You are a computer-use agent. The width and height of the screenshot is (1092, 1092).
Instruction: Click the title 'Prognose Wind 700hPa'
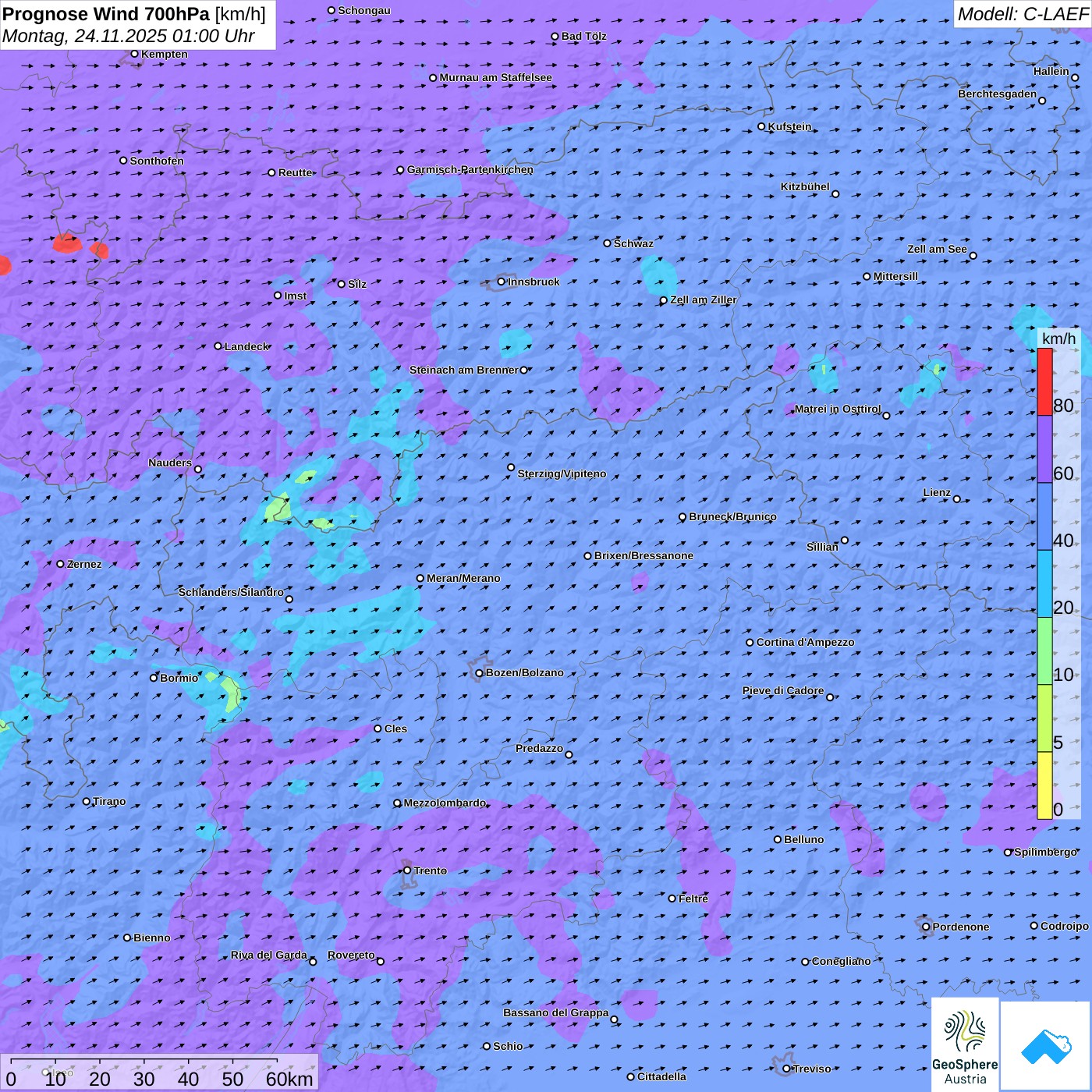[106, 14]
